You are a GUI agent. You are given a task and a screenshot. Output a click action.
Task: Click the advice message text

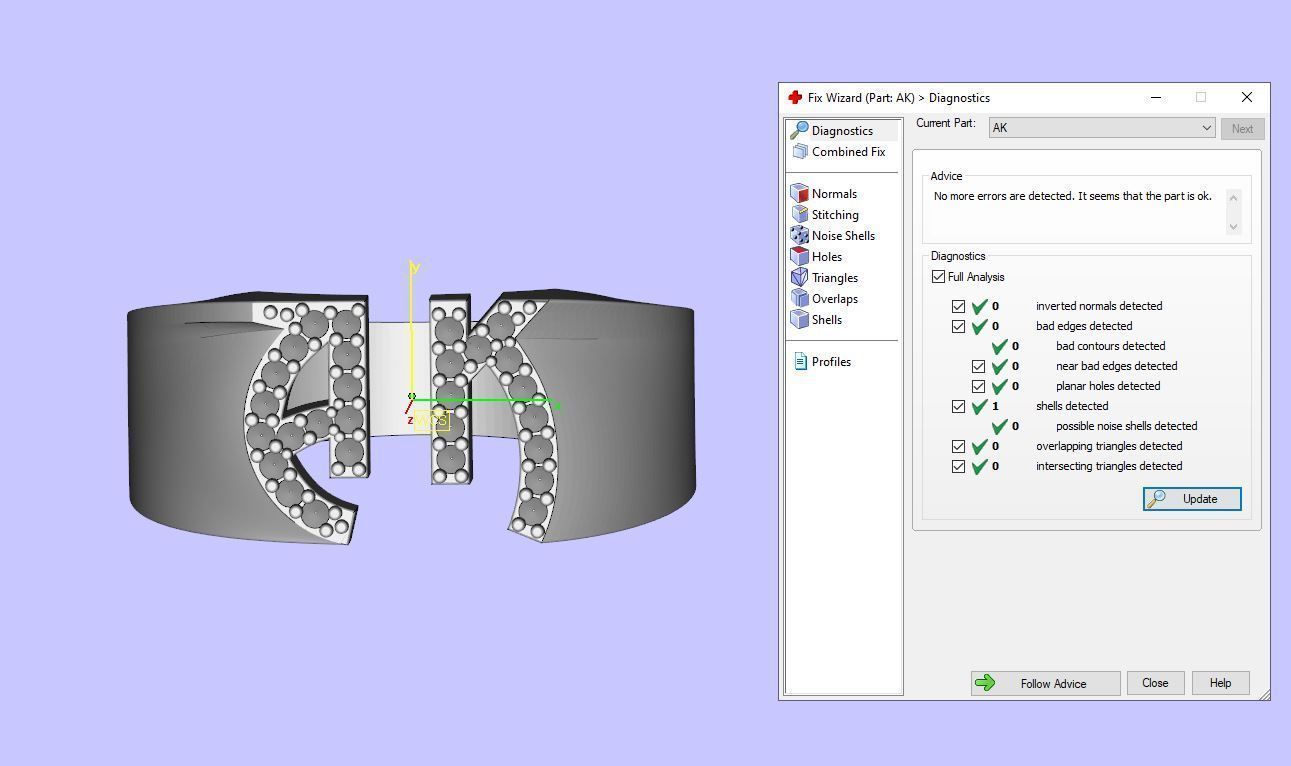1072,196
